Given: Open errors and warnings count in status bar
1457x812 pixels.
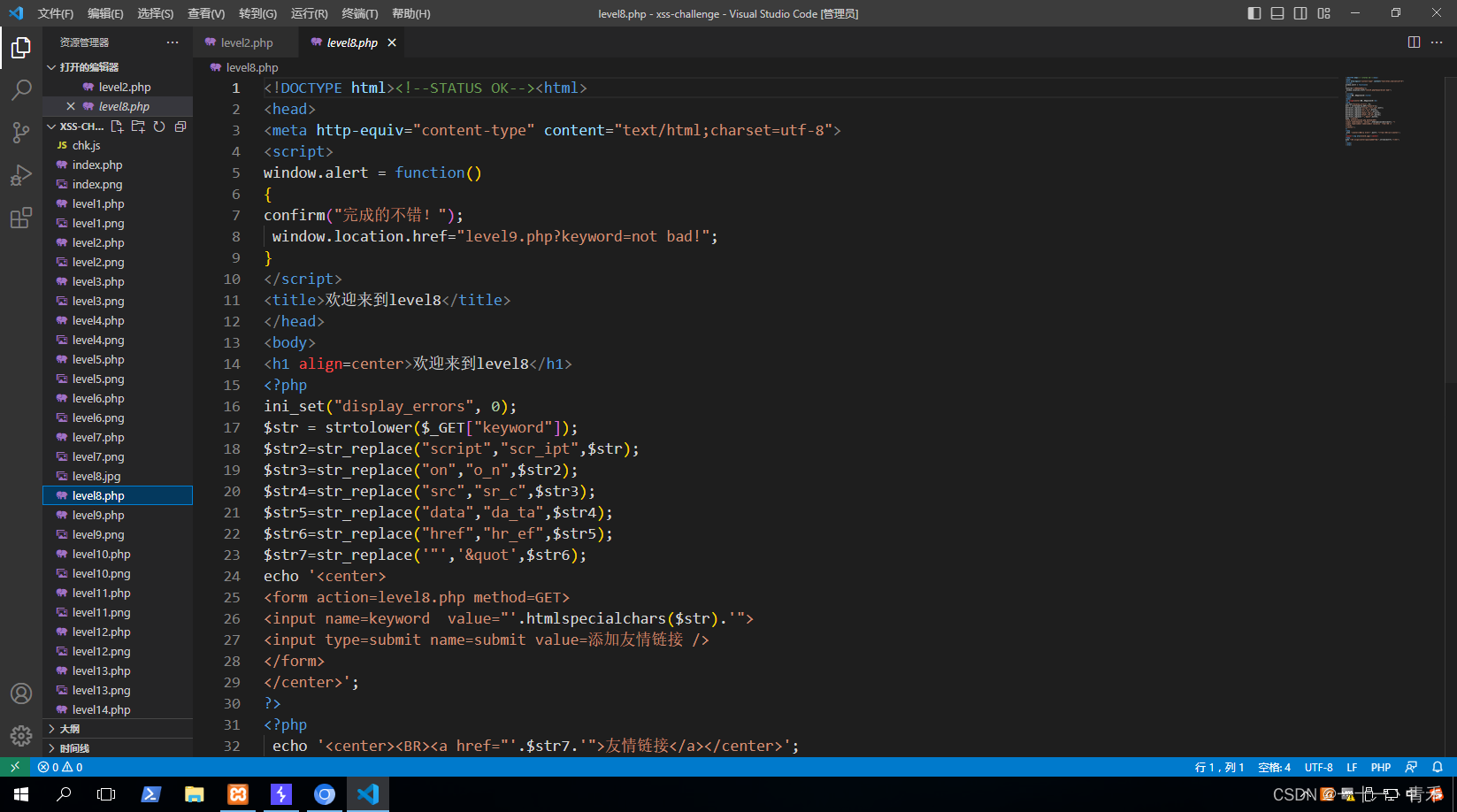Looking at the screenshot, I should (x=60, y=767).
